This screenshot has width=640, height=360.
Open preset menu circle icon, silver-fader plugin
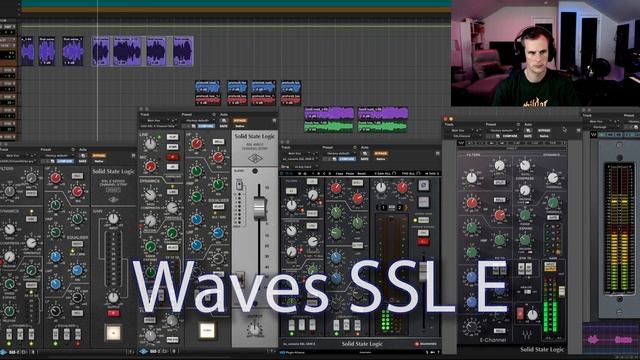[214, 115]
